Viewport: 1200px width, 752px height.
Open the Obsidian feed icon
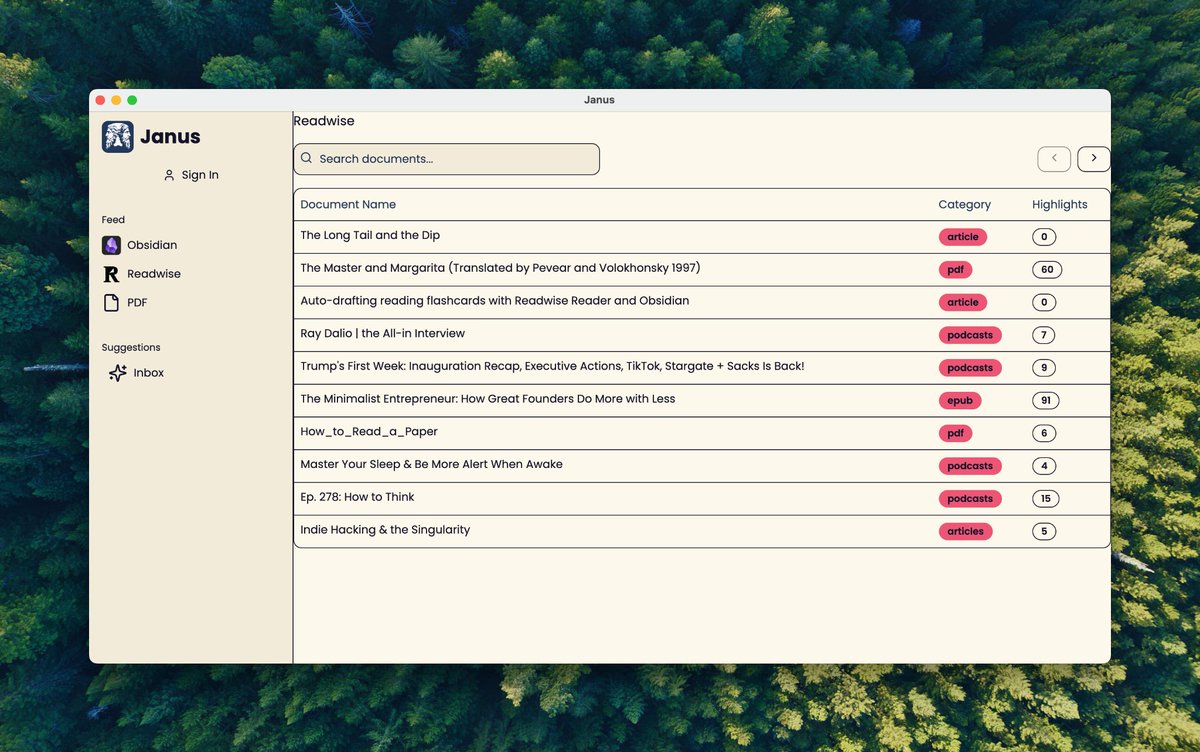(111, 245)
